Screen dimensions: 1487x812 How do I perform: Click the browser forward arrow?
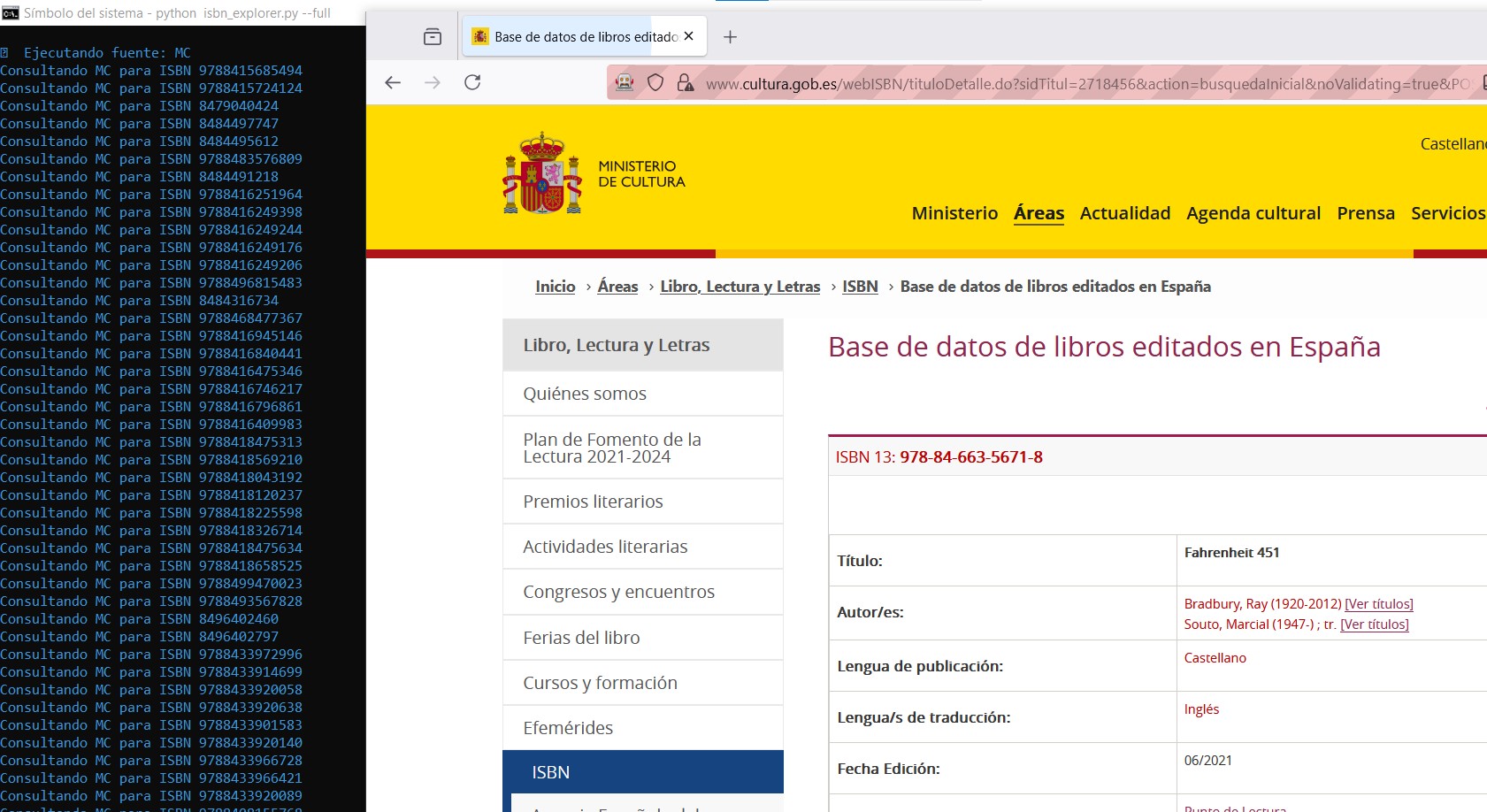point(433,82)
